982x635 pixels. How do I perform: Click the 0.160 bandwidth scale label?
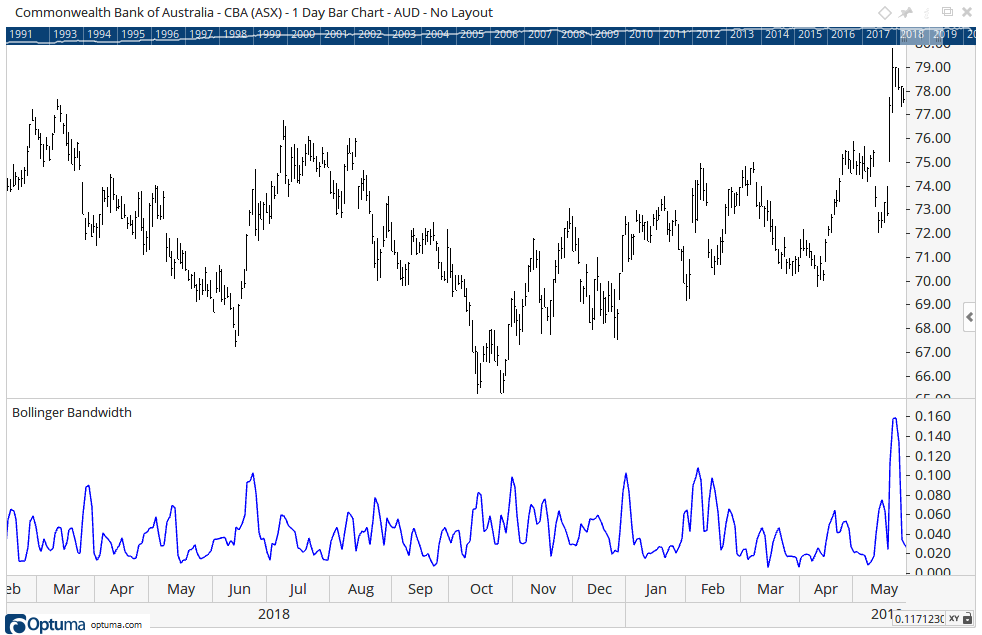(x=933, y=416)
